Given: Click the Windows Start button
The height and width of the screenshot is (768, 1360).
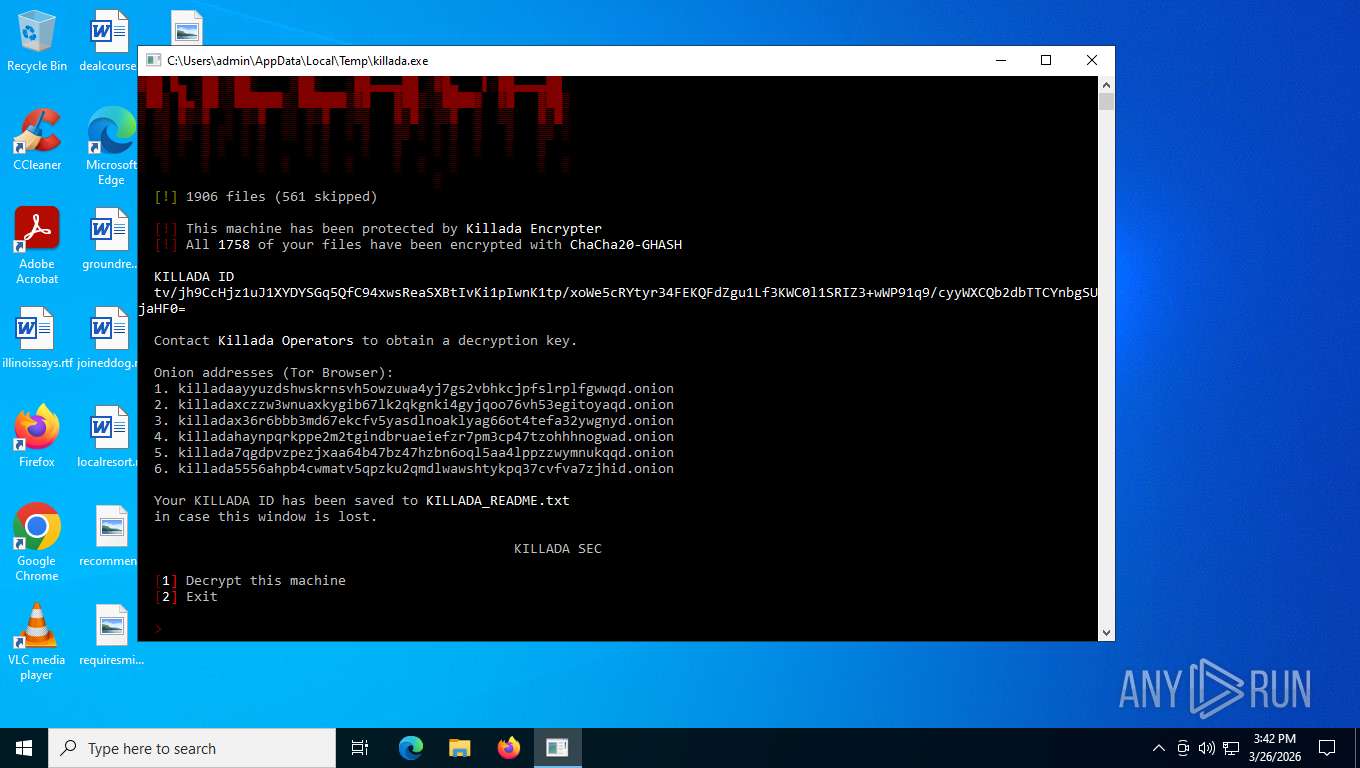Looking at the screenshot, I should click(x=24, y=748).
